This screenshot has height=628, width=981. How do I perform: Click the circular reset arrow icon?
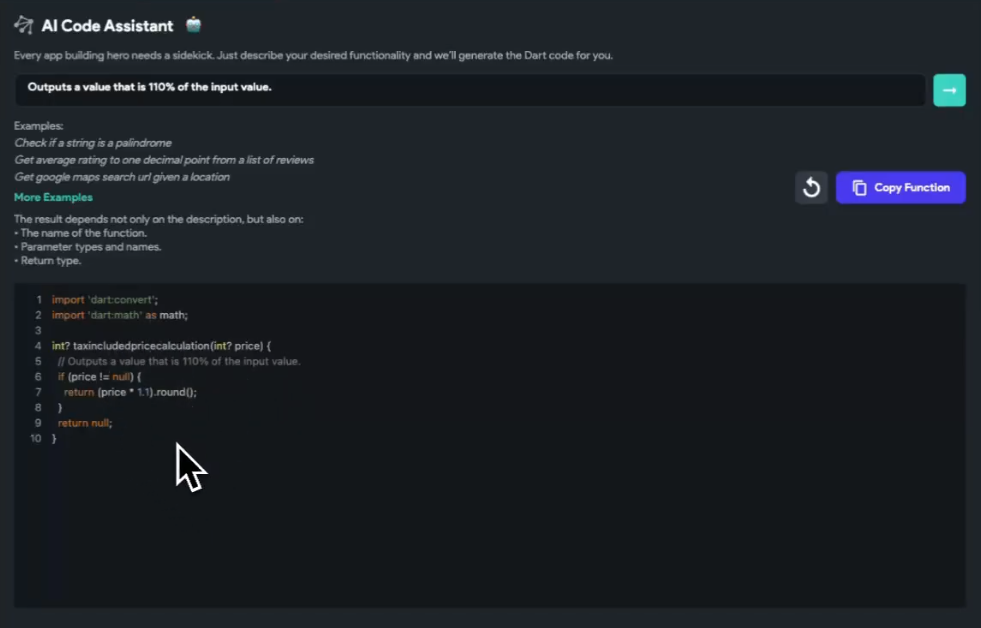pyautogui.click(x=811, y=188)
